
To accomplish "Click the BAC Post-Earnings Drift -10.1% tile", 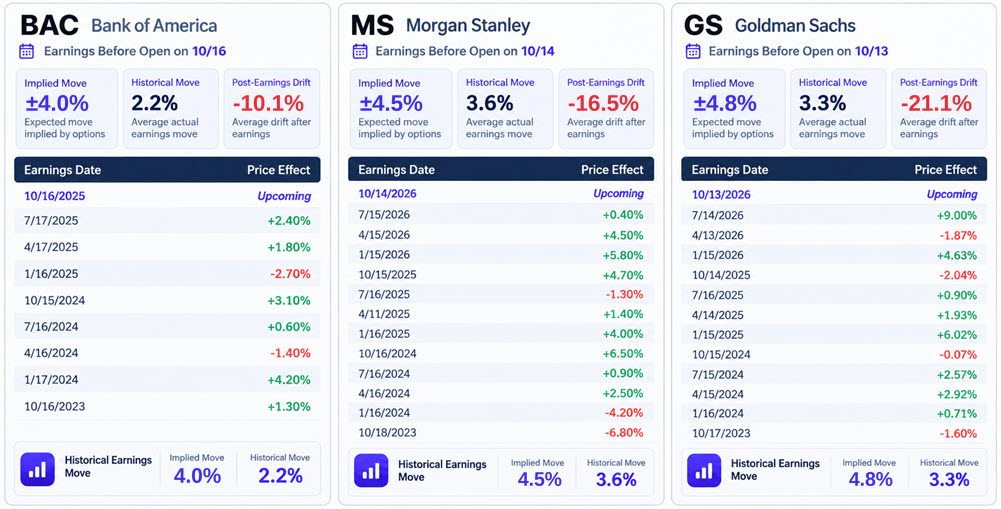I will [x=272, y=109].
